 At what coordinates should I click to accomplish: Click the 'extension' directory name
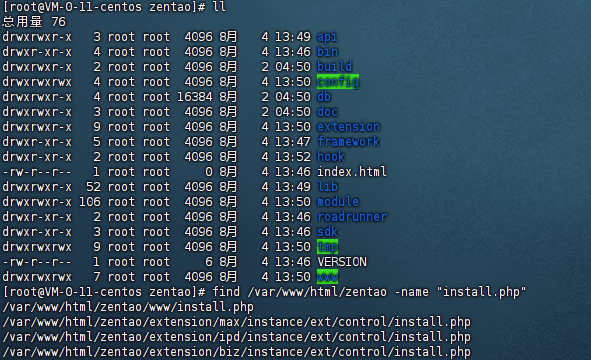pos(348,127)
